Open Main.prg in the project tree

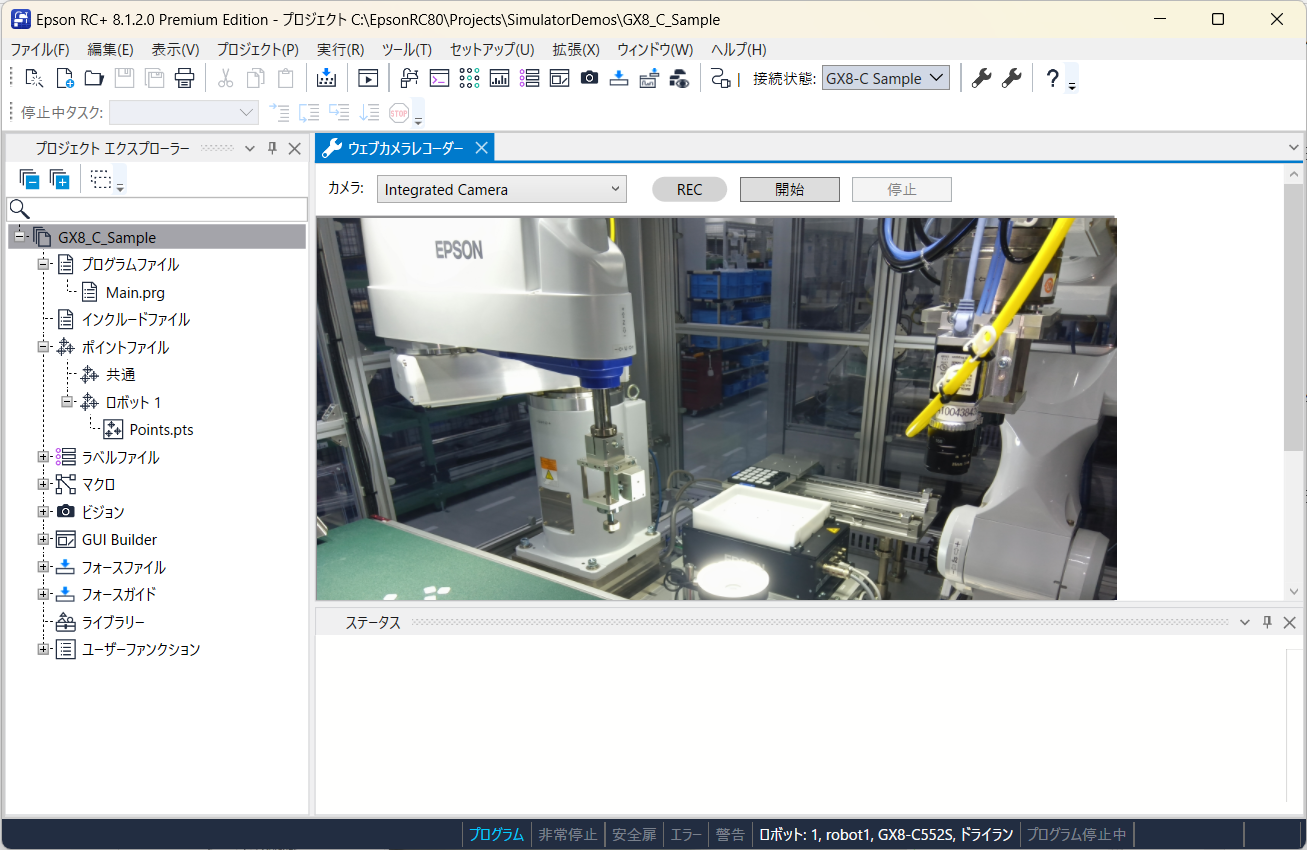[x=135, y=293]
